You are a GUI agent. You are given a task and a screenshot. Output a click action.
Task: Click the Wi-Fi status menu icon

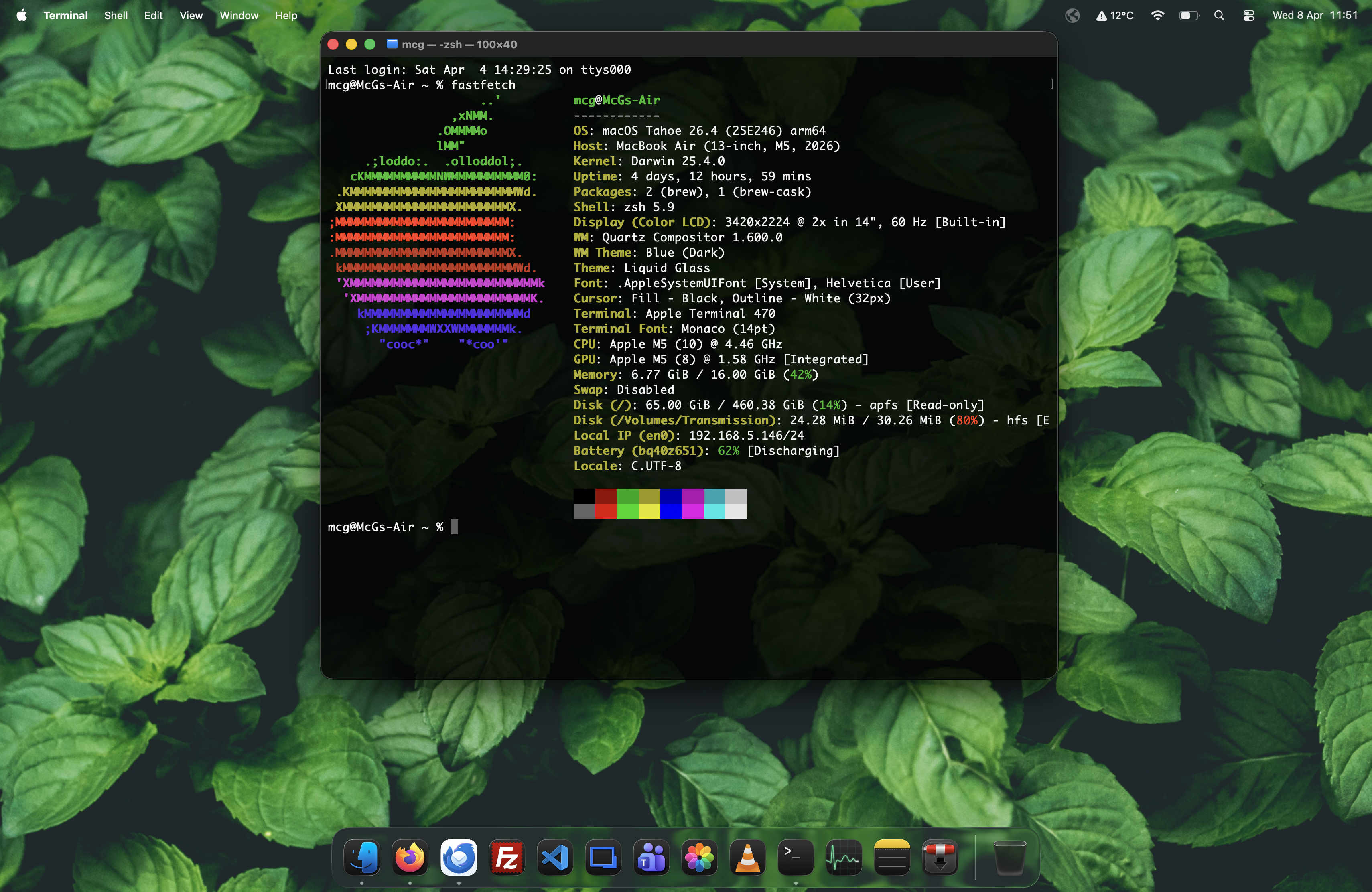(1157, 16)
